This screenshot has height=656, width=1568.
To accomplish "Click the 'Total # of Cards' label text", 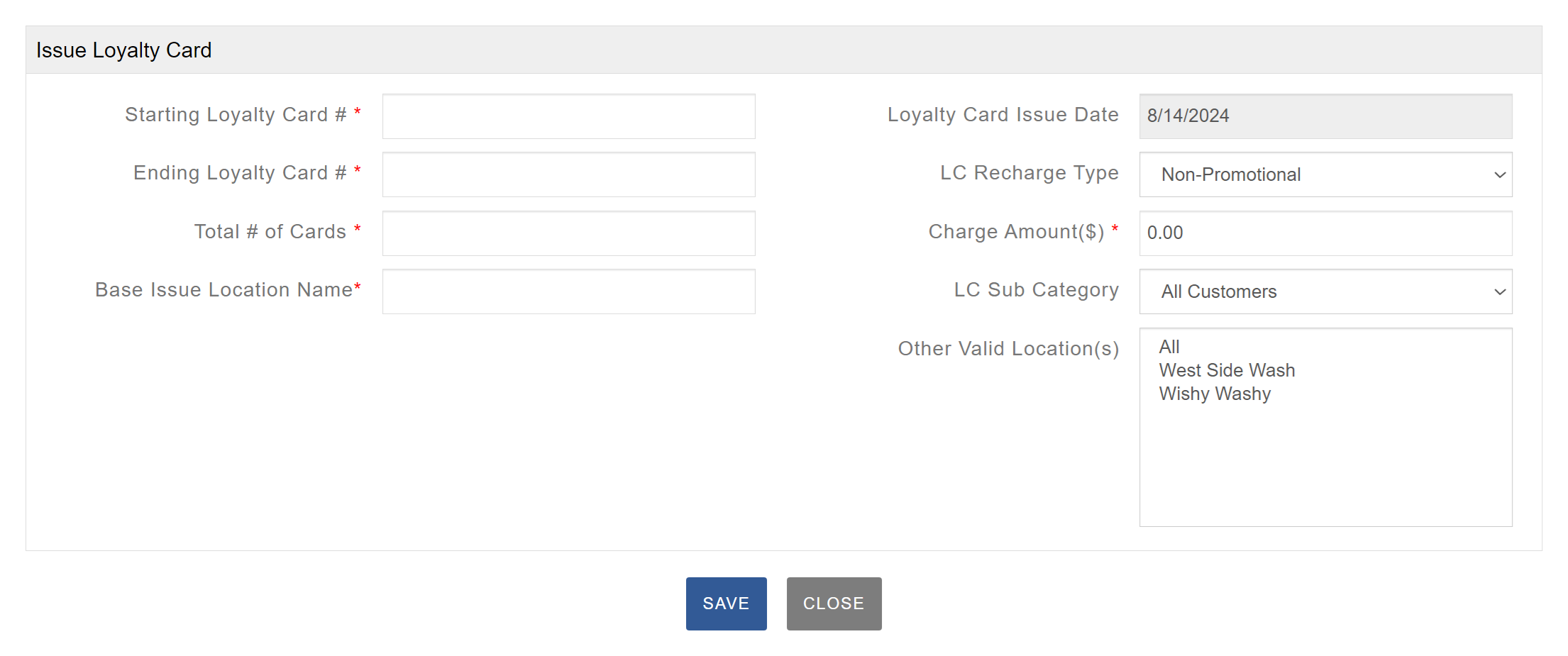I will pos(270,232).
